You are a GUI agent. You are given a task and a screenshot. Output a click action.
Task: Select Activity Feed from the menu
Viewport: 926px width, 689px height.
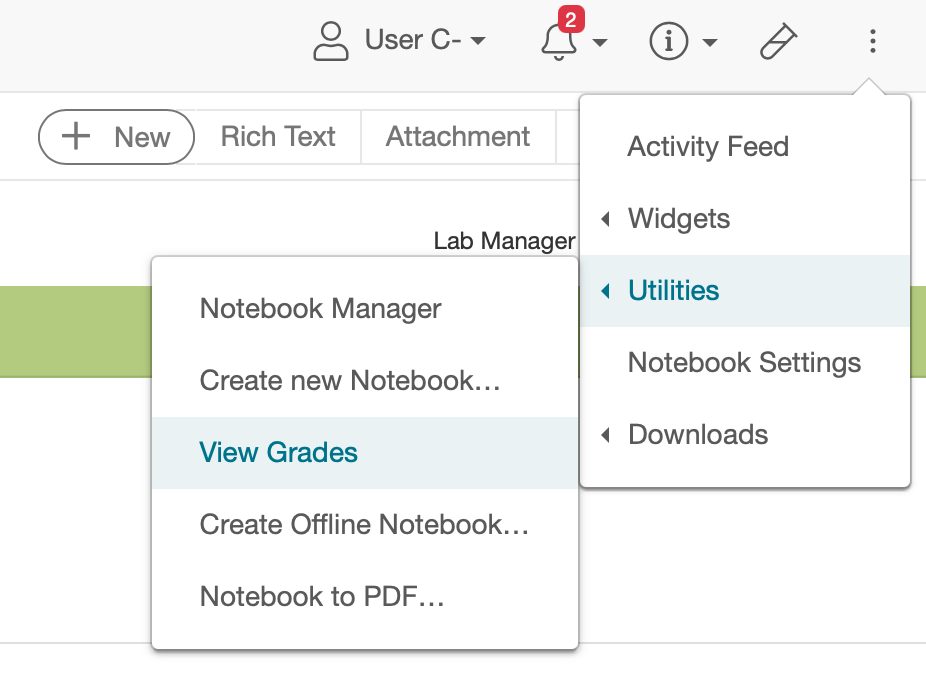[x=708, y=147]
